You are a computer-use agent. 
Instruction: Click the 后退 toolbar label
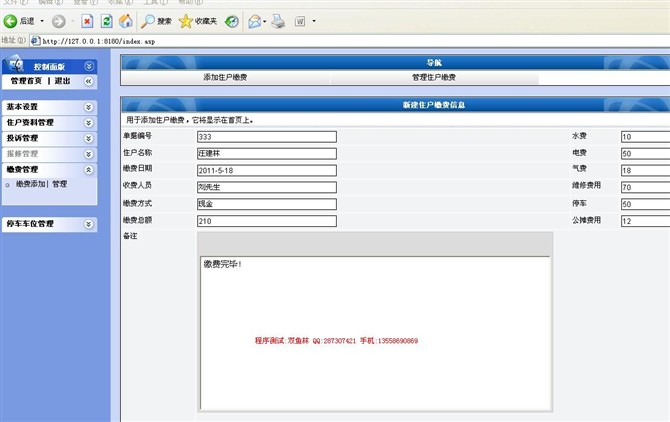pos(27,21)
